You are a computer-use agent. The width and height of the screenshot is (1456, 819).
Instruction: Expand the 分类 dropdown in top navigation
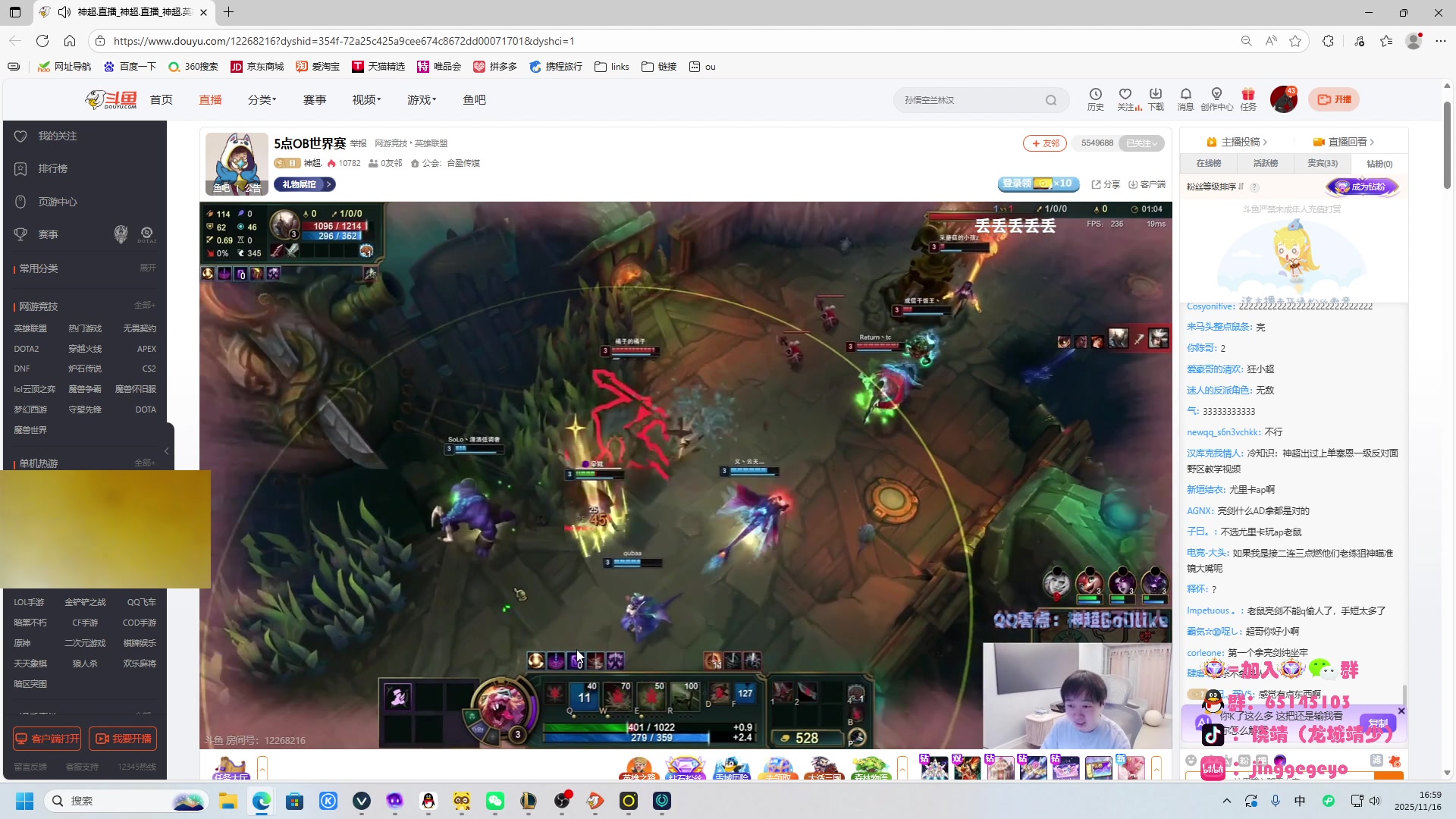[x=262, y=100]
